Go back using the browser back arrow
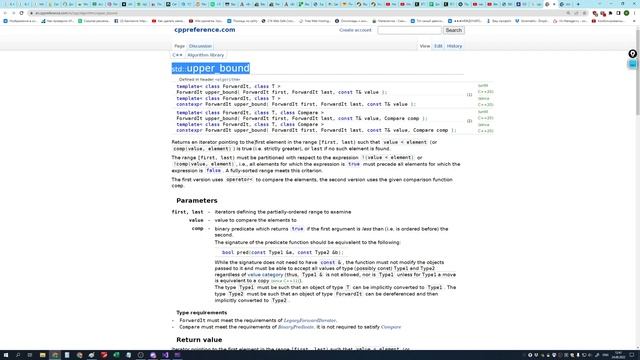 5,13
